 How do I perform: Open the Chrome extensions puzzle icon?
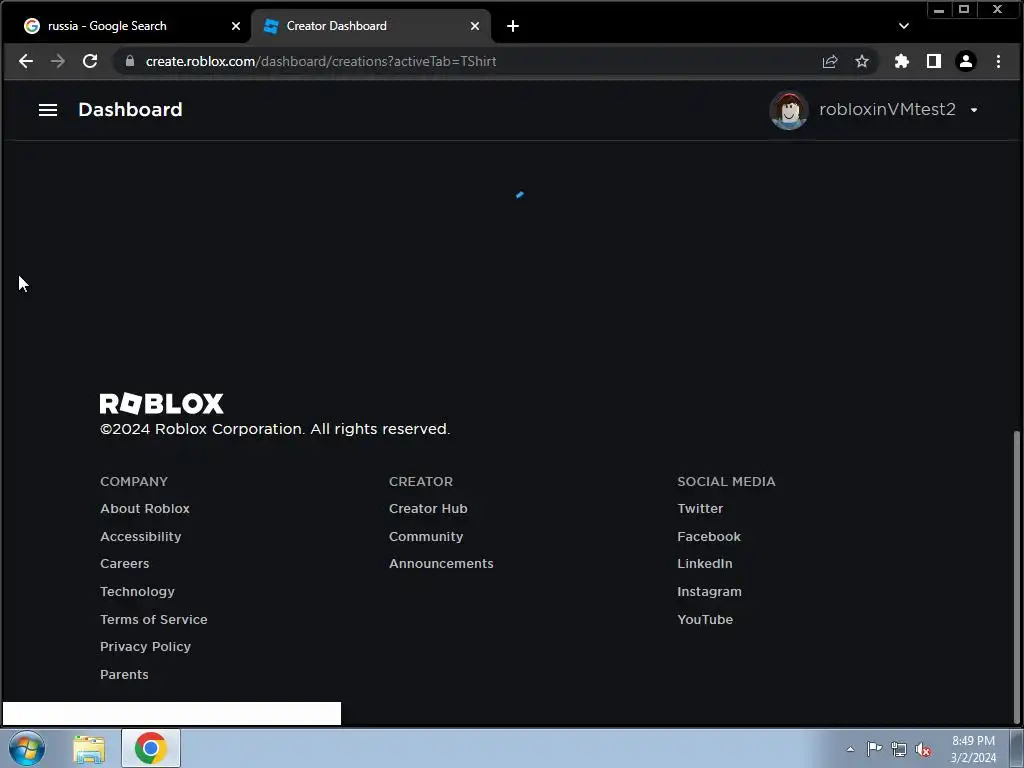coord(902,61)
